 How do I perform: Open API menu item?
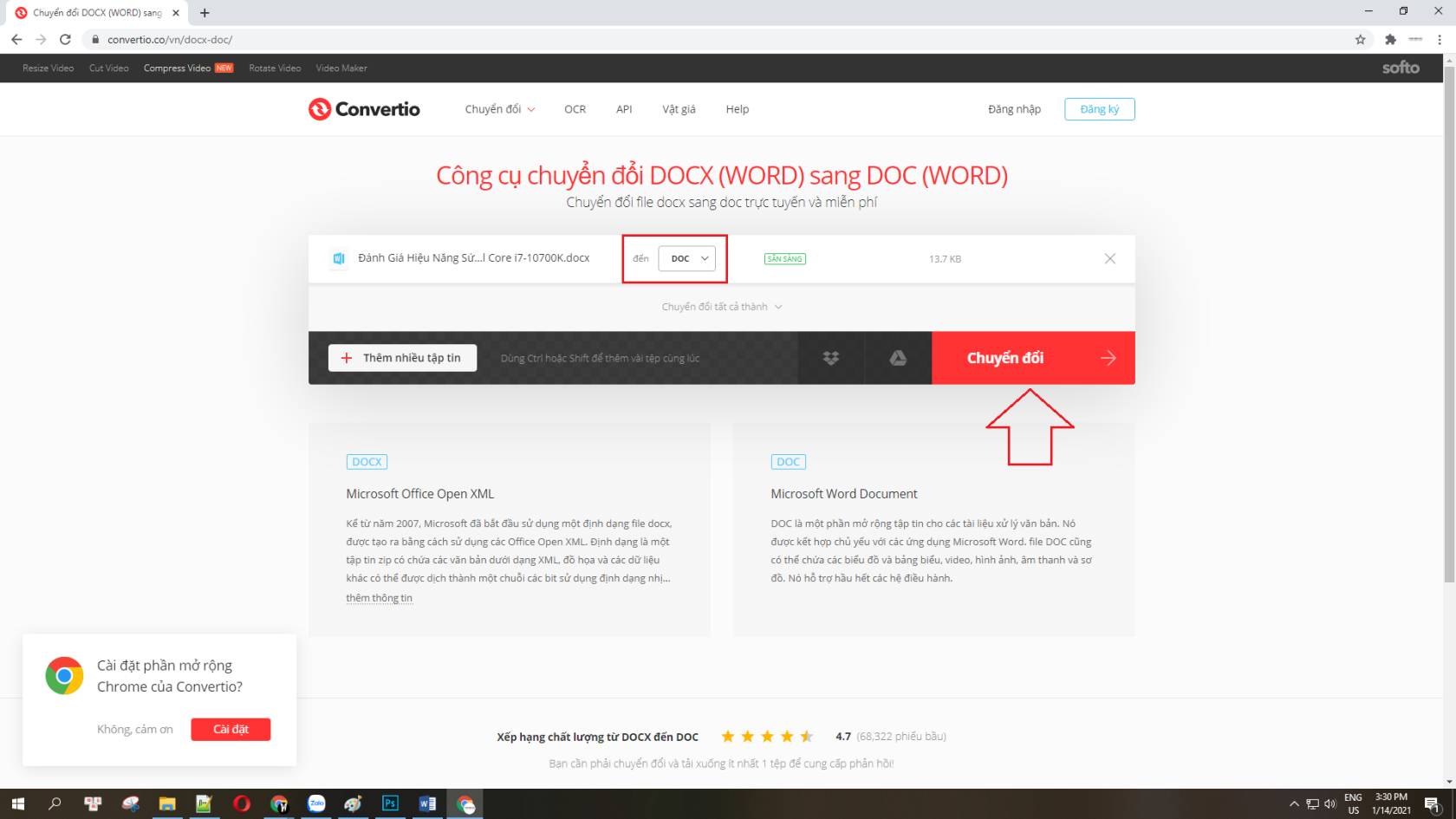click(x=624, y=109)
